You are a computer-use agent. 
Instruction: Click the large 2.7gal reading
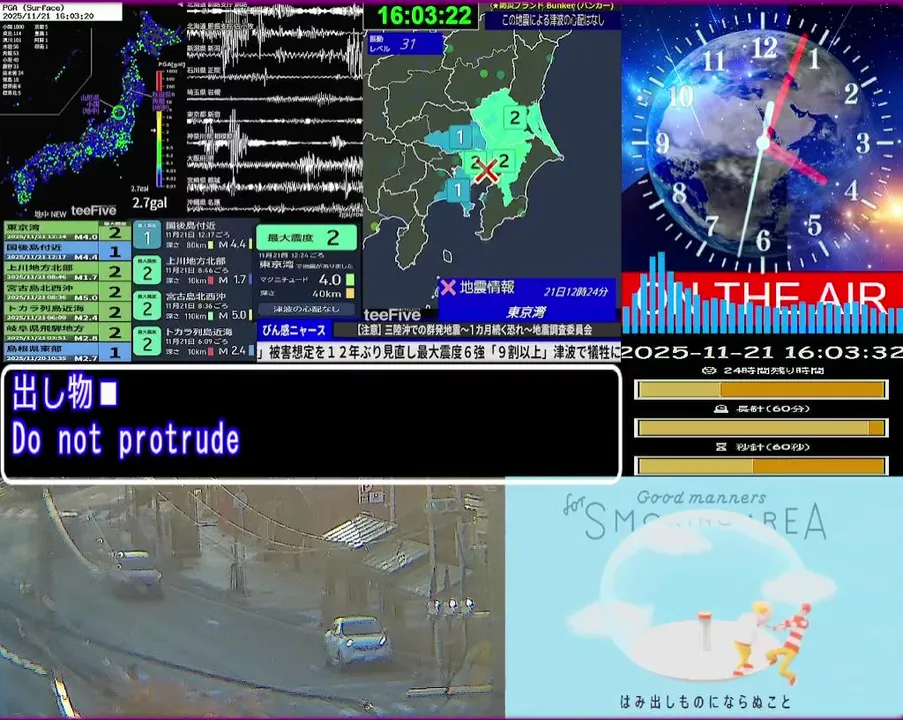(x=150, y=203)
